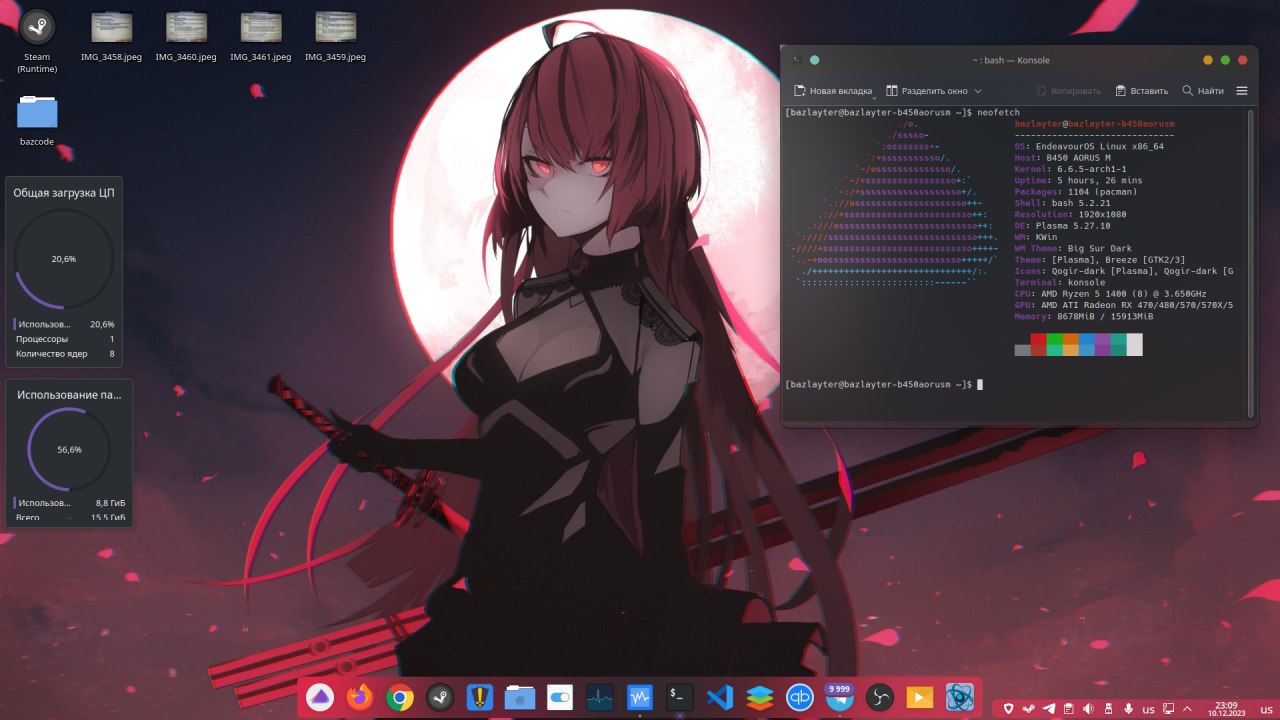The height and width of the screenshot is (720, 1280).
Task: Launch Visual Studio Code from the dock
Action: pyautogui.click(x=720, y=697)
